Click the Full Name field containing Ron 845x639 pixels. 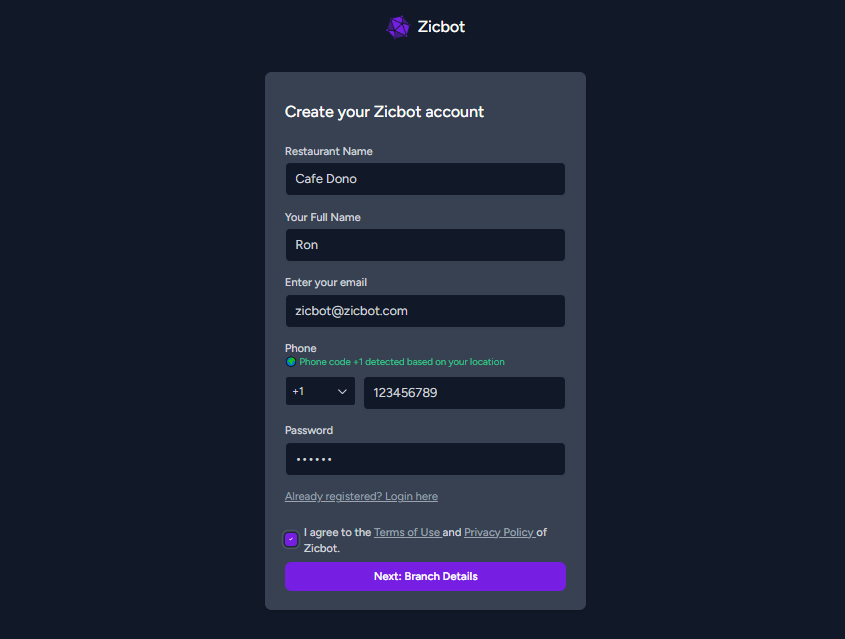pos(425,245)
